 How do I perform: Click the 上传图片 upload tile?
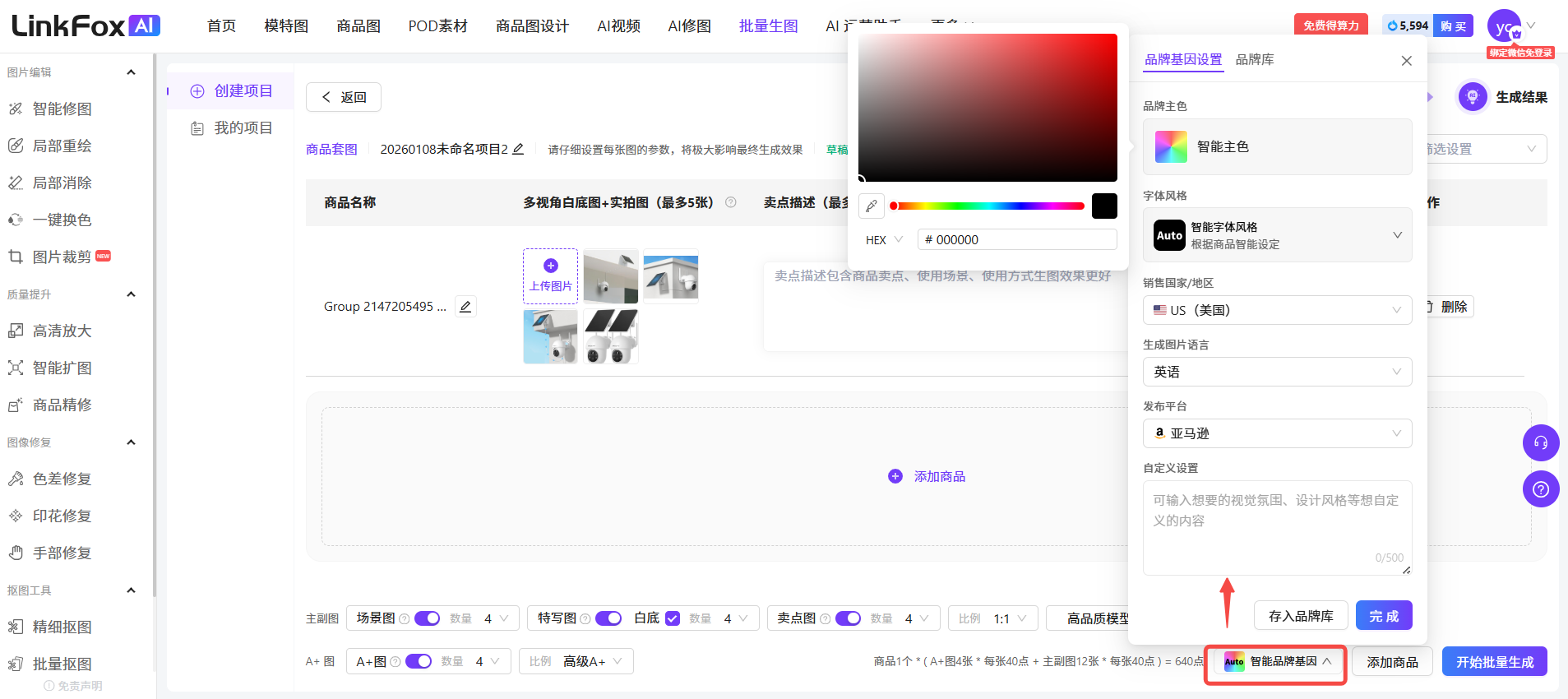[x=551, y=276]
